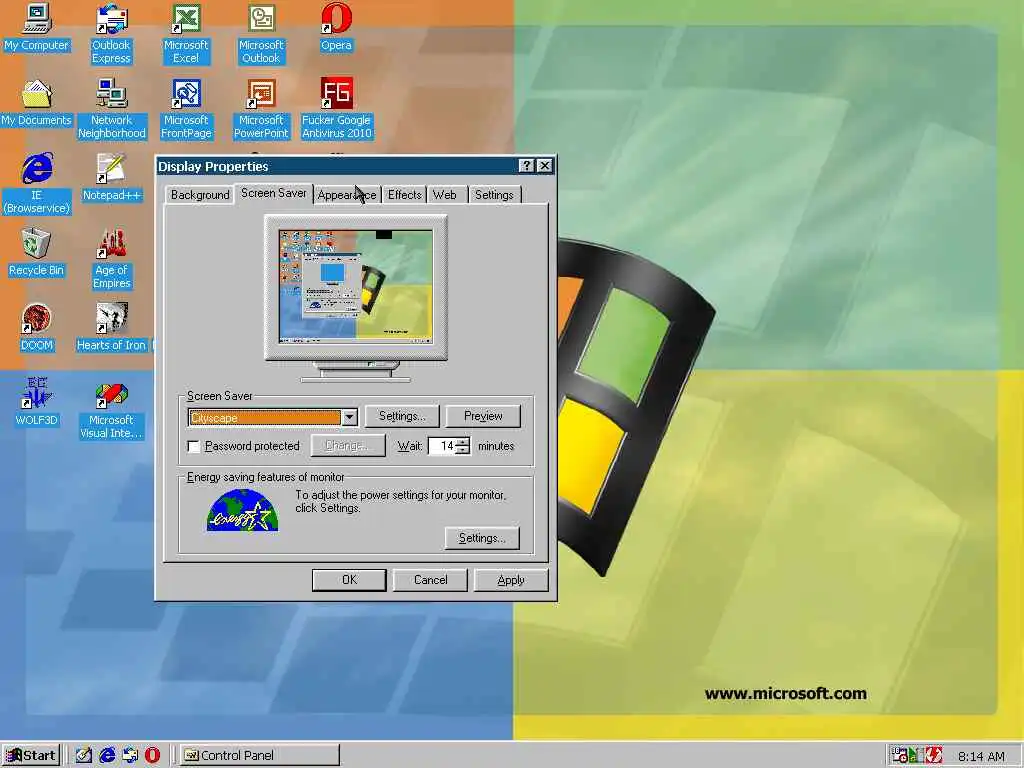This screenshot has height=768, width=1024.
Task: Open the Web tab
Action: pyautogui.click(x=445, y=195)
